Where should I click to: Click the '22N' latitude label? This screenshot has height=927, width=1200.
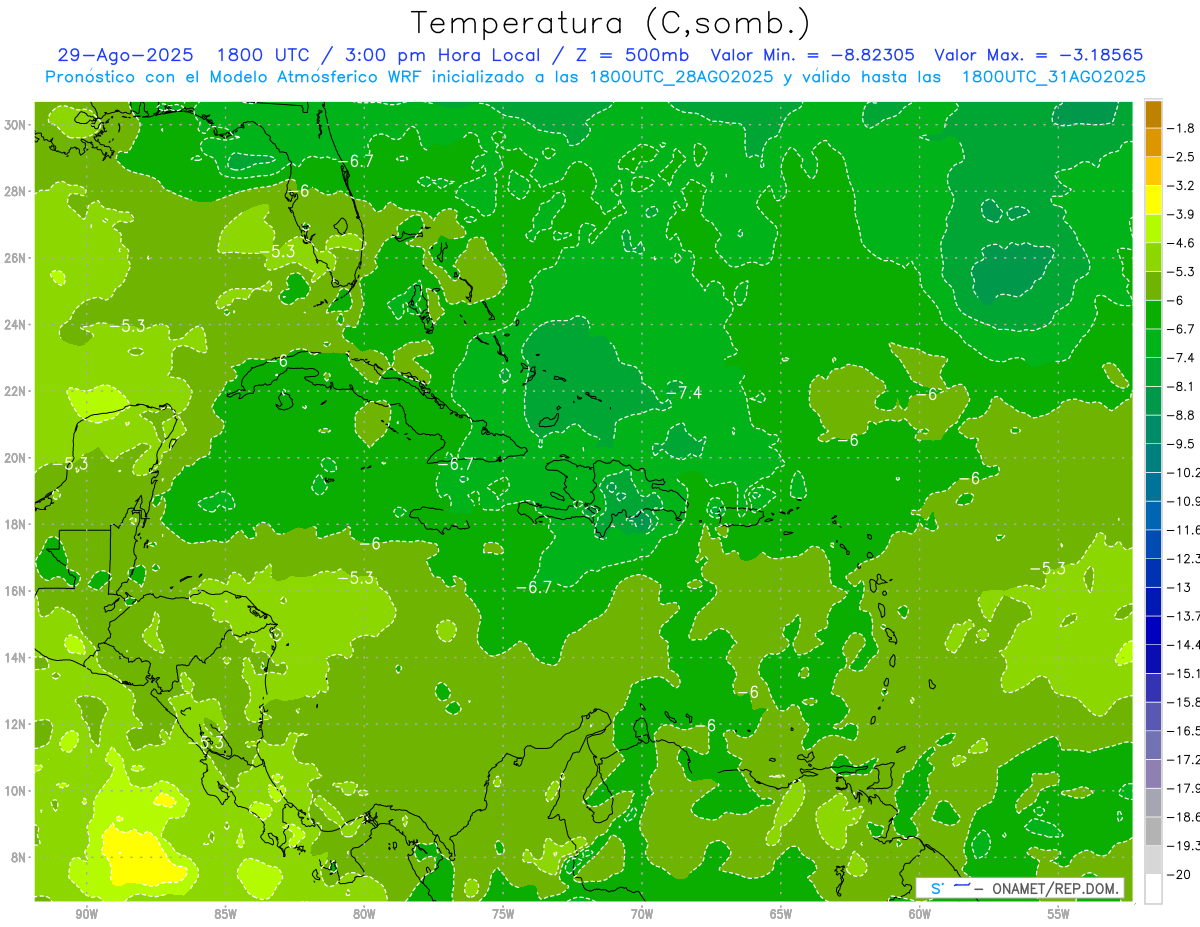click(x=16, y=391)
